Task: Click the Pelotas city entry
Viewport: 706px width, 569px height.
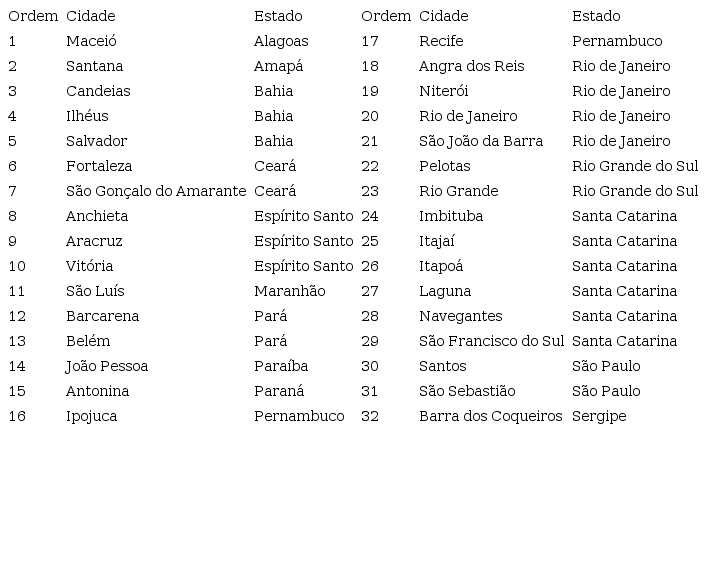Action: (x=444, y=166)
